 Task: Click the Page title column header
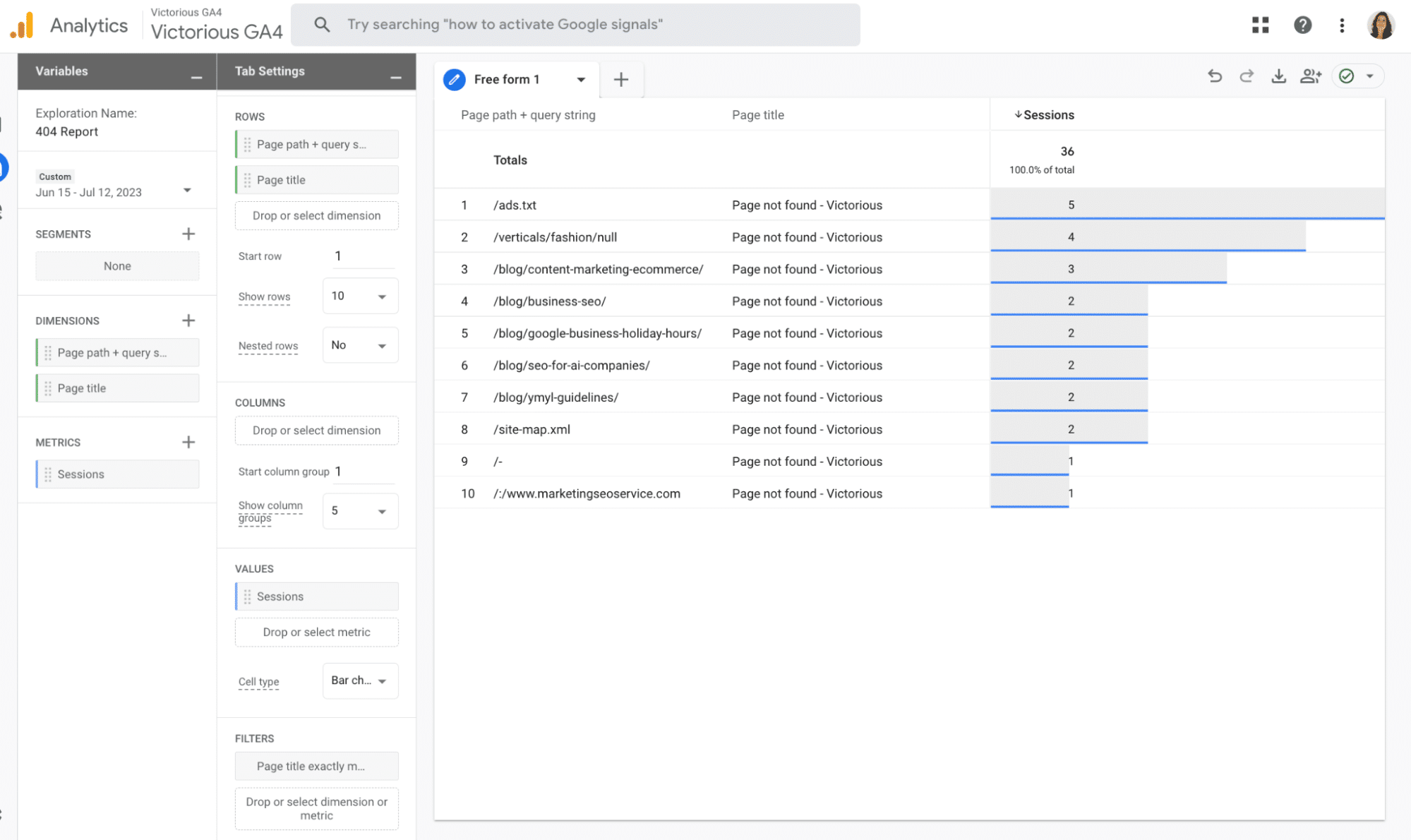pyautogui.click(x=758, y=115)
